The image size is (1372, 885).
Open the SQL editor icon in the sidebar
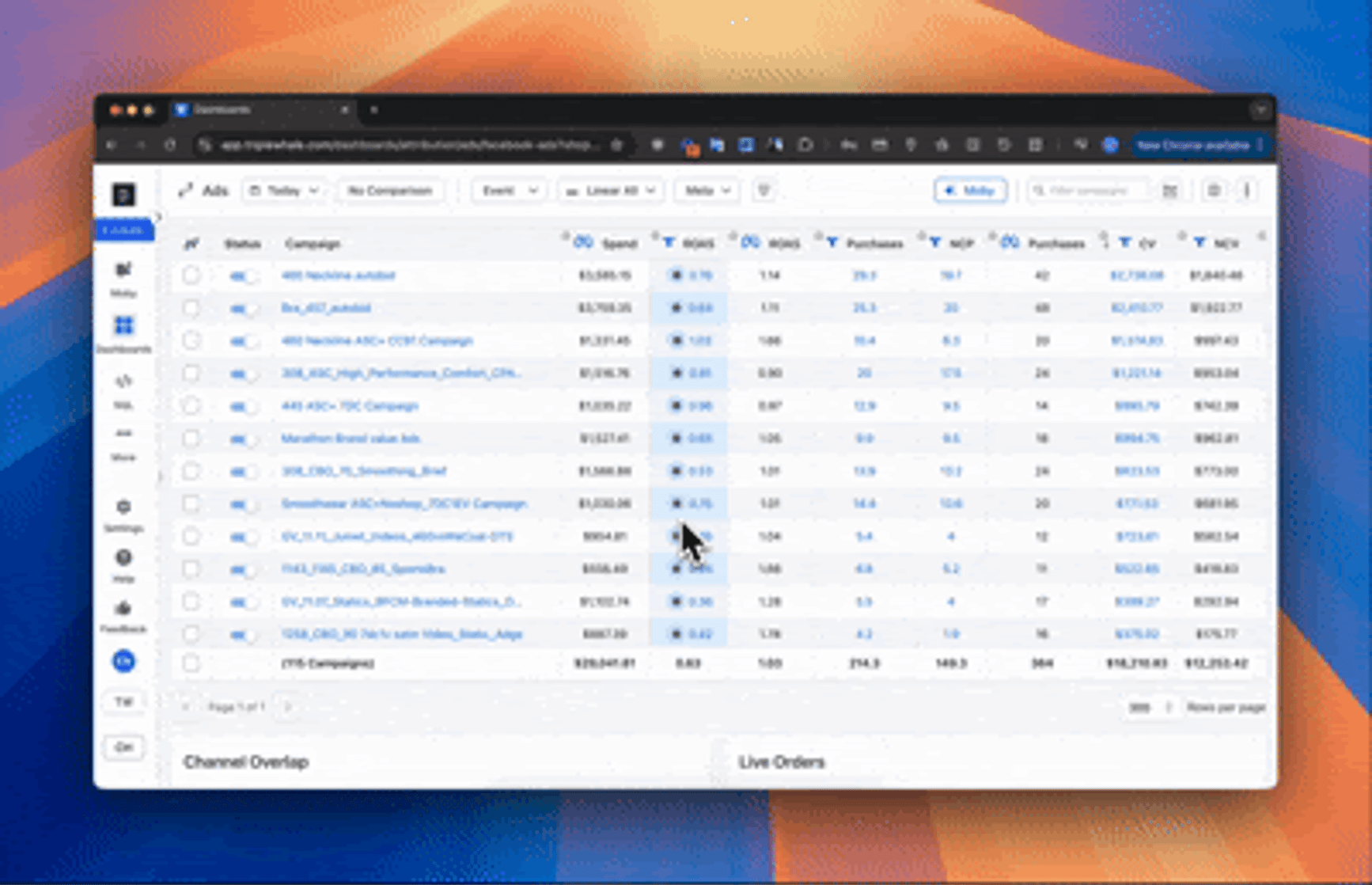[x=123, y=382]
